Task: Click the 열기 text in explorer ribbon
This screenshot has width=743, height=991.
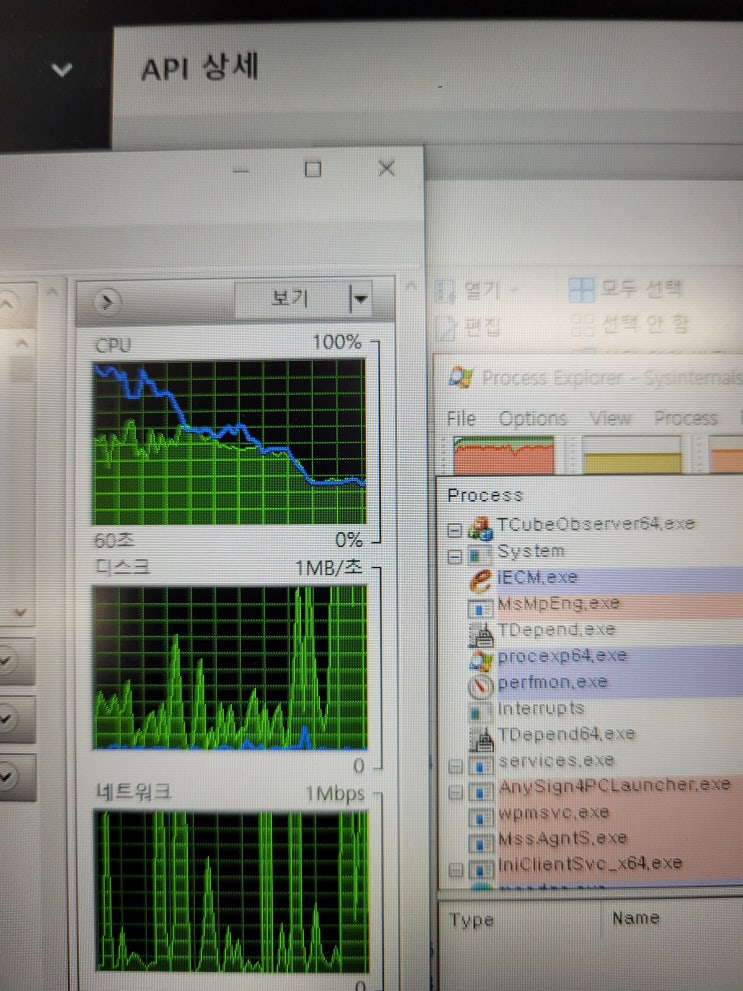Action: pyautogui.click(x=482, y=290)
